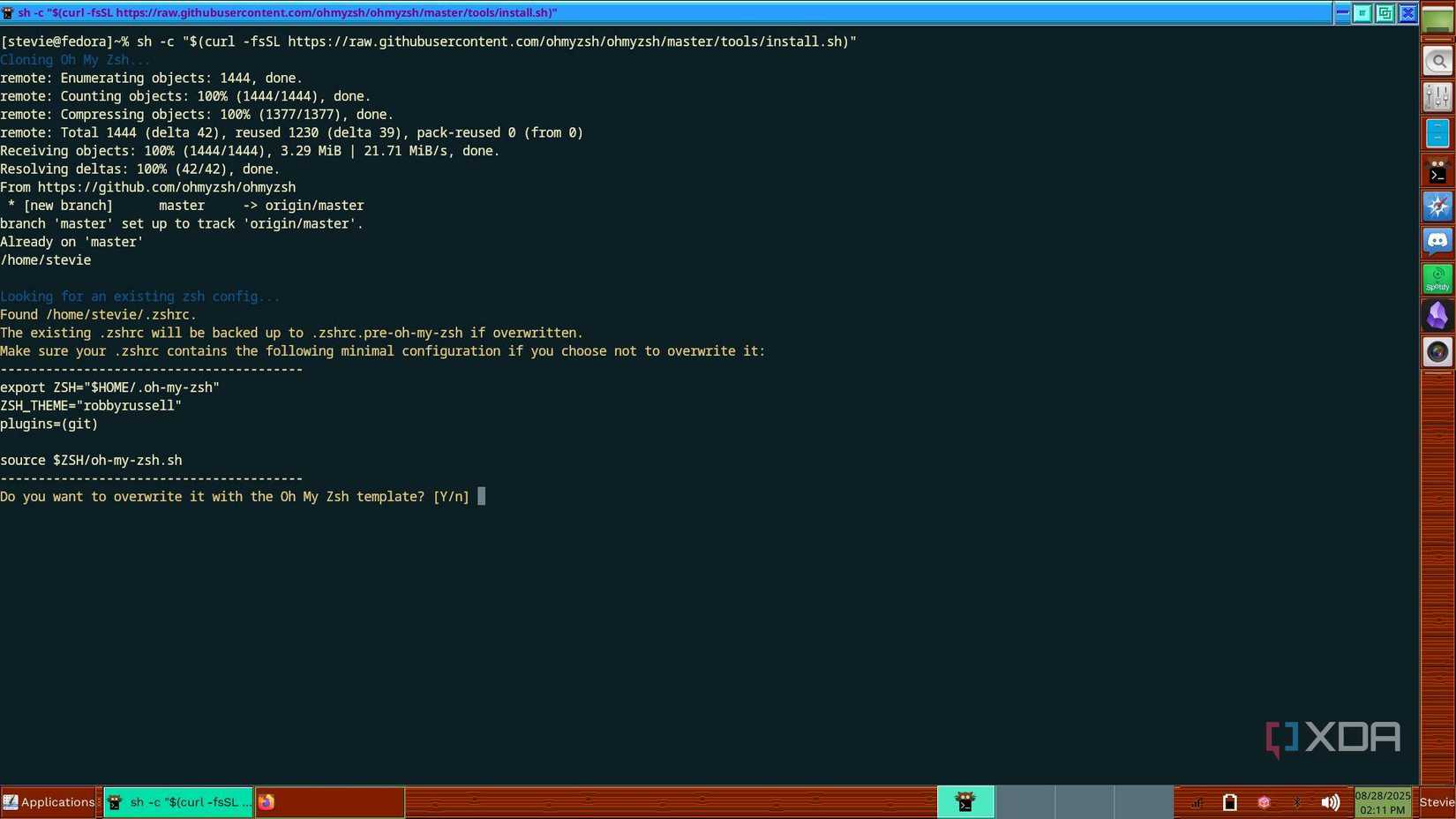Click the Stevie user button bottom right
This screenshot has height=819, width=1456.
pos(1437,802)
